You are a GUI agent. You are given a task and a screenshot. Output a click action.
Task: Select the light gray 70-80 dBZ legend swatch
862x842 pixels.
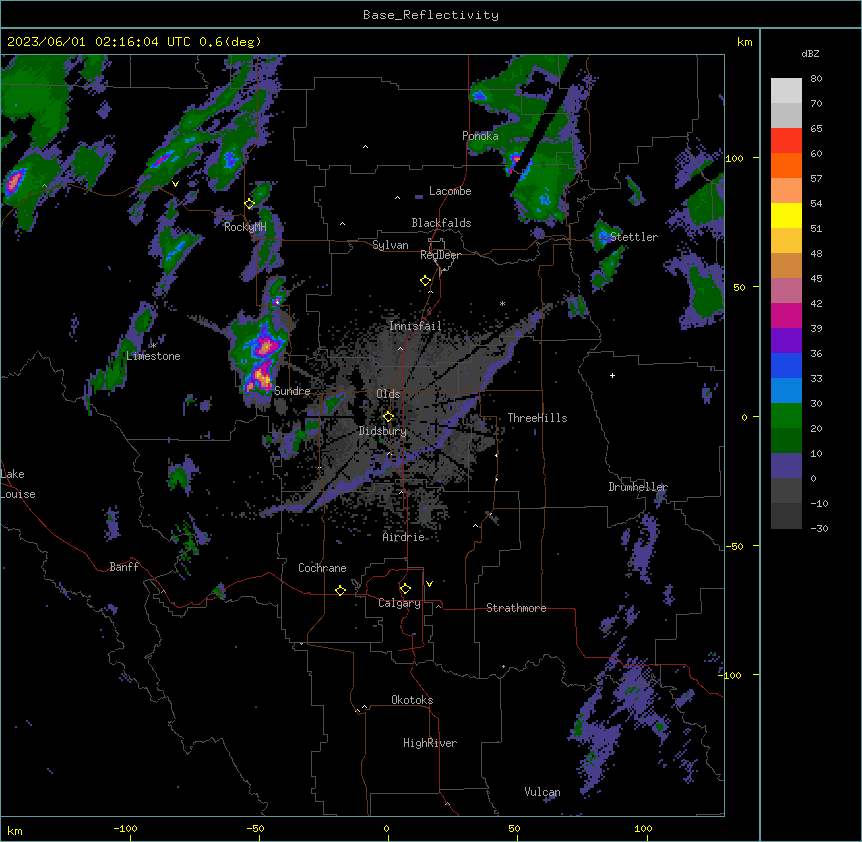coord(786,91)
